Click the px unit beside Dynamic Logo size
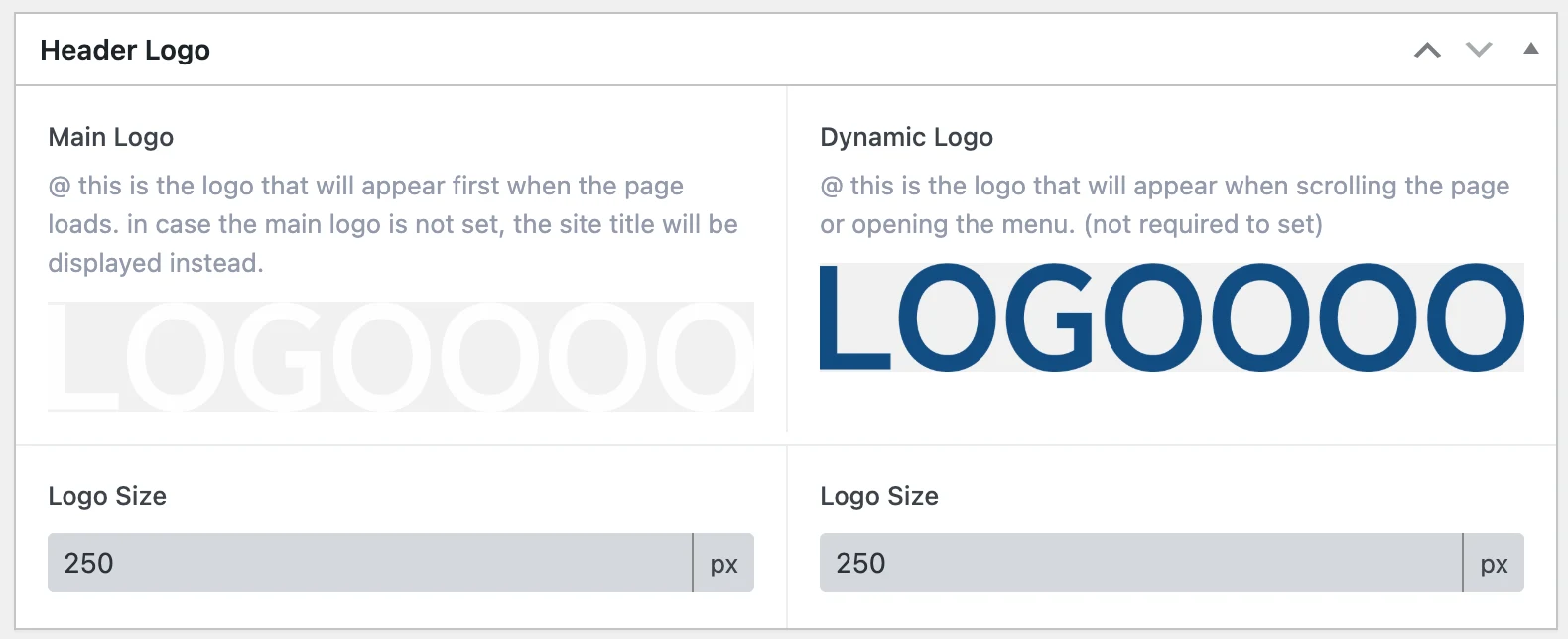Image resolution: width=1568 pixels, height=639 pixels. click(x=1494, y=563)
